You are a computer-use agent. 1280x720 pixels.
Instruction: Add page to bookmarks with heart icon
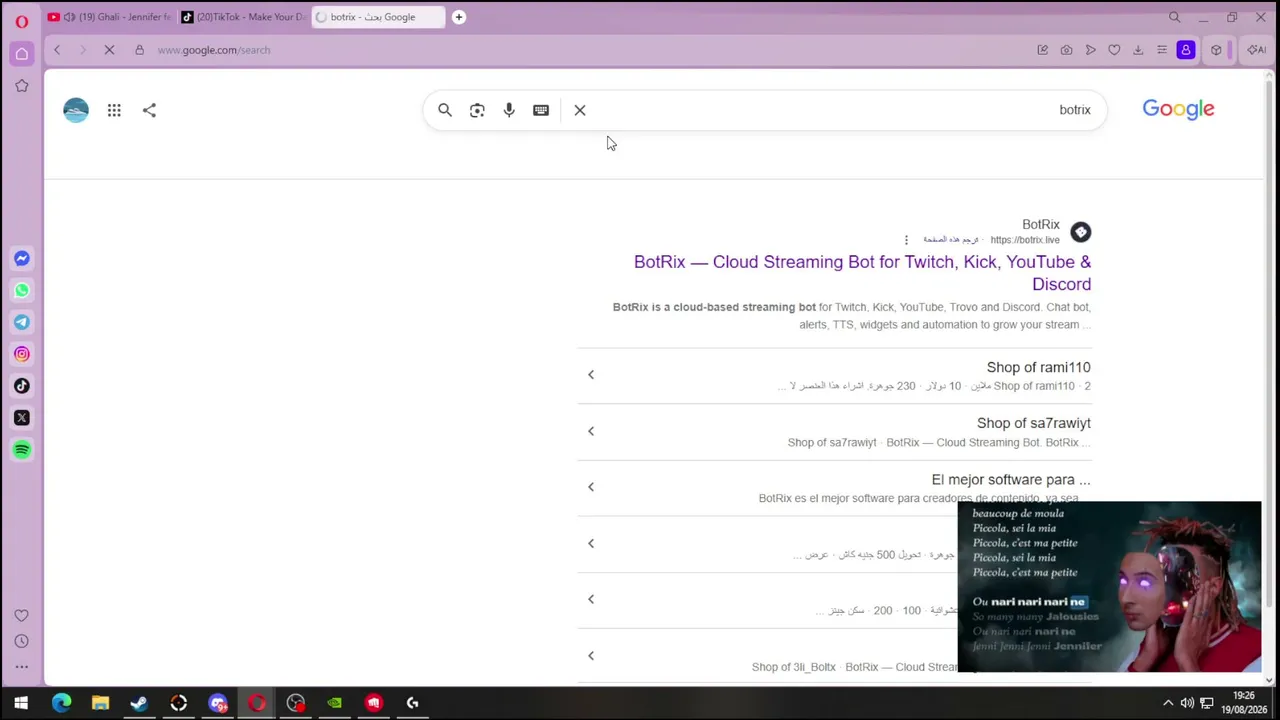[1114, 50]
